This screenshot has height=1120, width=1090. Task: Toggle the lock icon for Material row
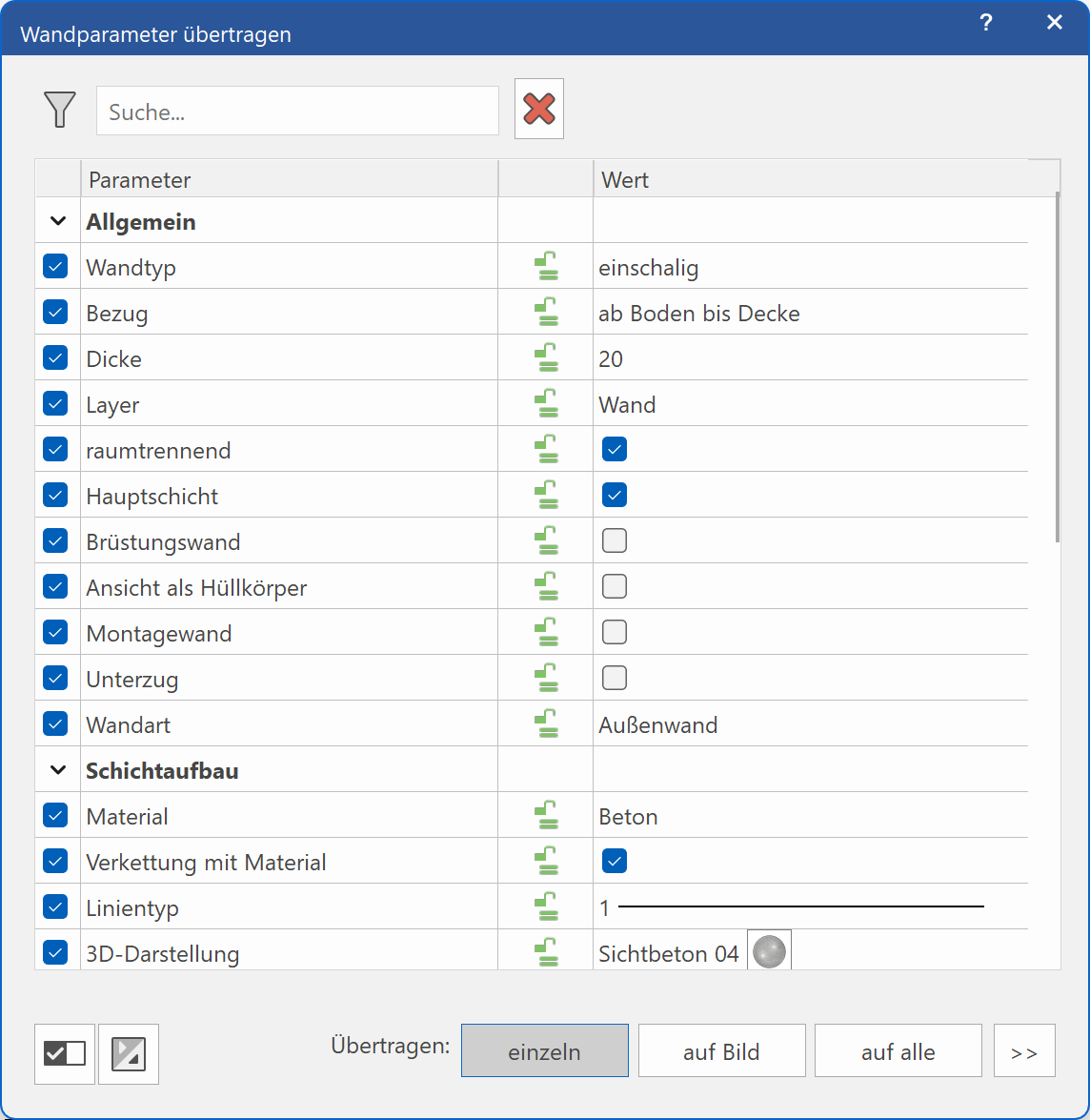click(x=545, y=816)
